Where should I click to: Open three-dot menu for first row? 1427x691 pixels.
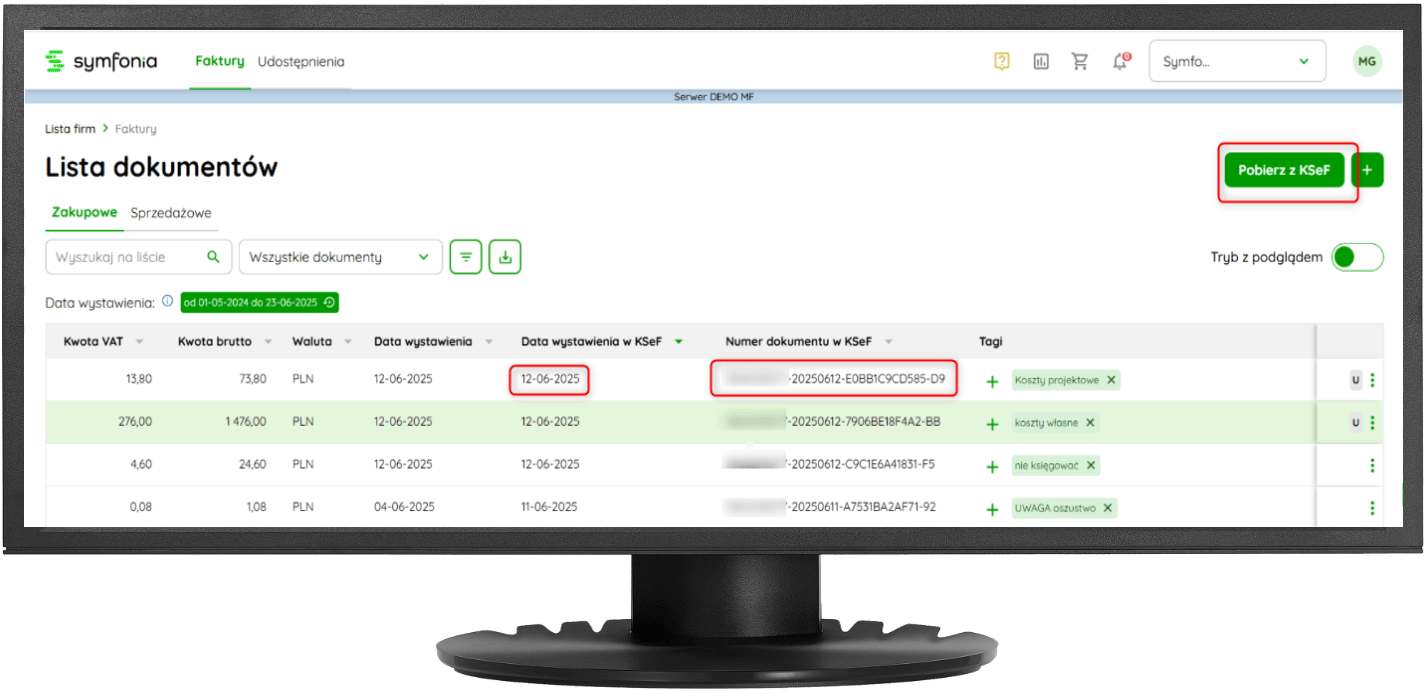1372,380
